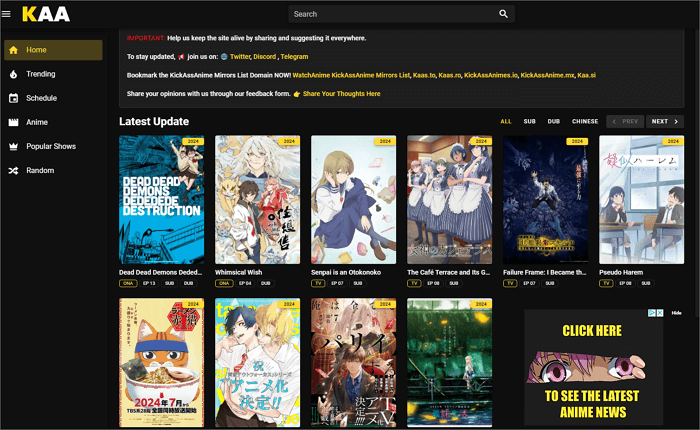Open Anime in the sidebar
The height and width of the screenshot is (430, 700).
coord(37,122)
